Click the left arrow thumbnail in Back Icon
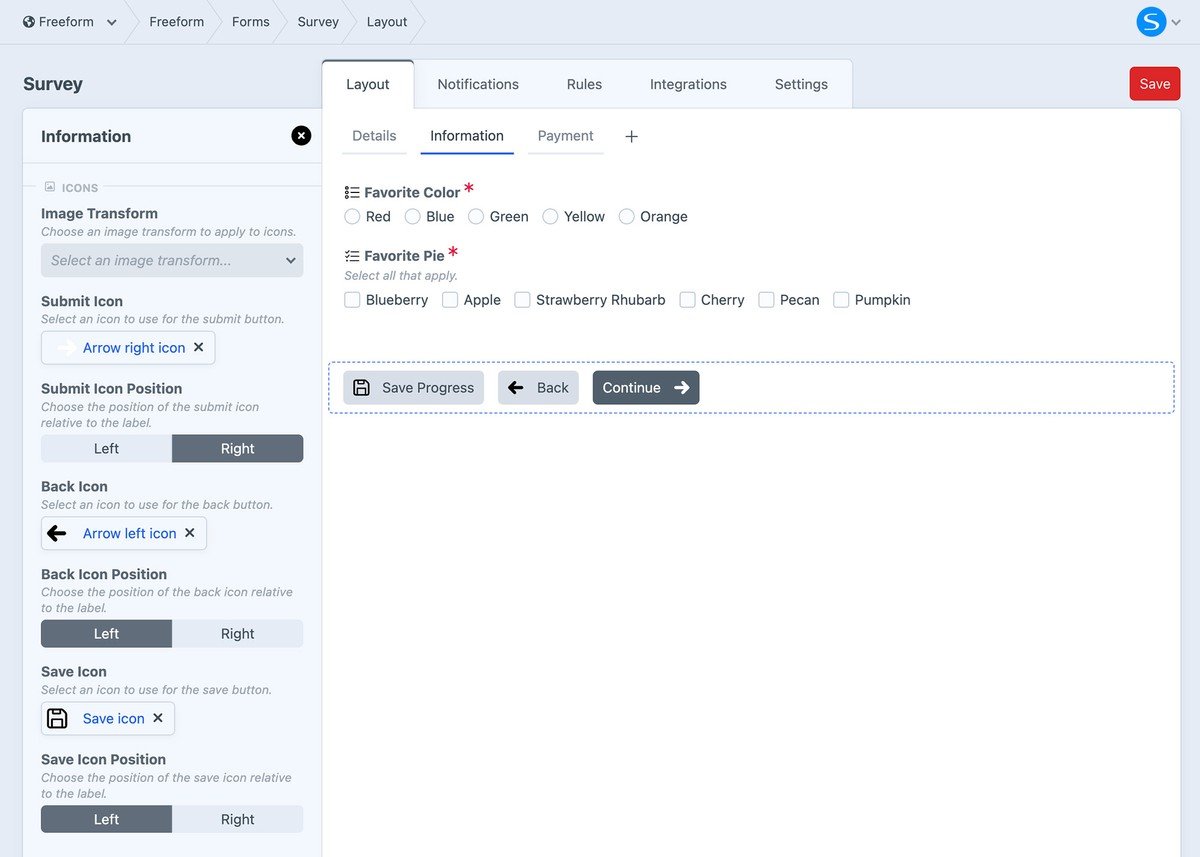This screenshot has height=857, width=1200. (x=57, y=533)
